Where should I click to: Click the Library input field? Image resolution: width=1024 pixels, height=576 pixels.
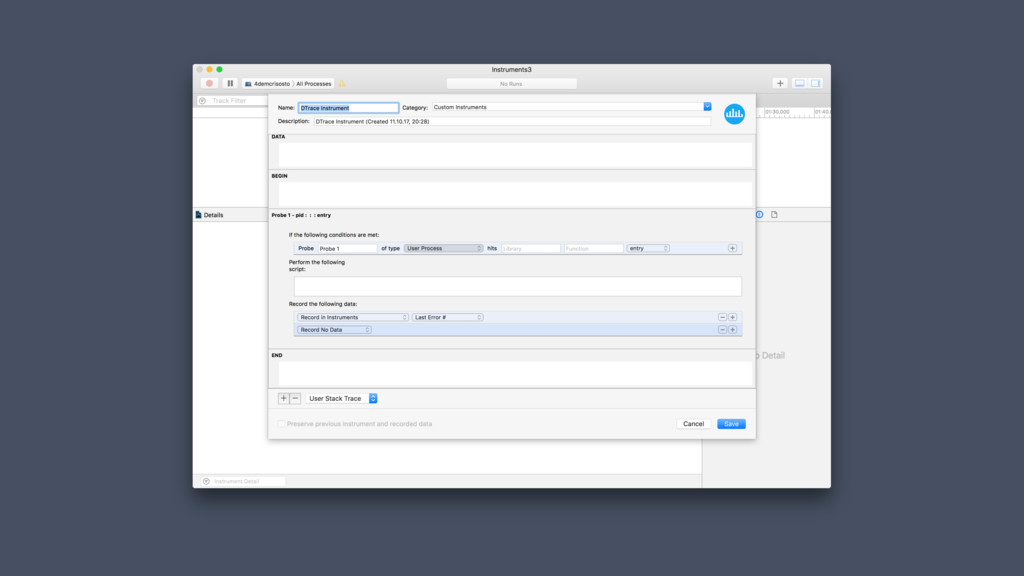pos(531,248)
